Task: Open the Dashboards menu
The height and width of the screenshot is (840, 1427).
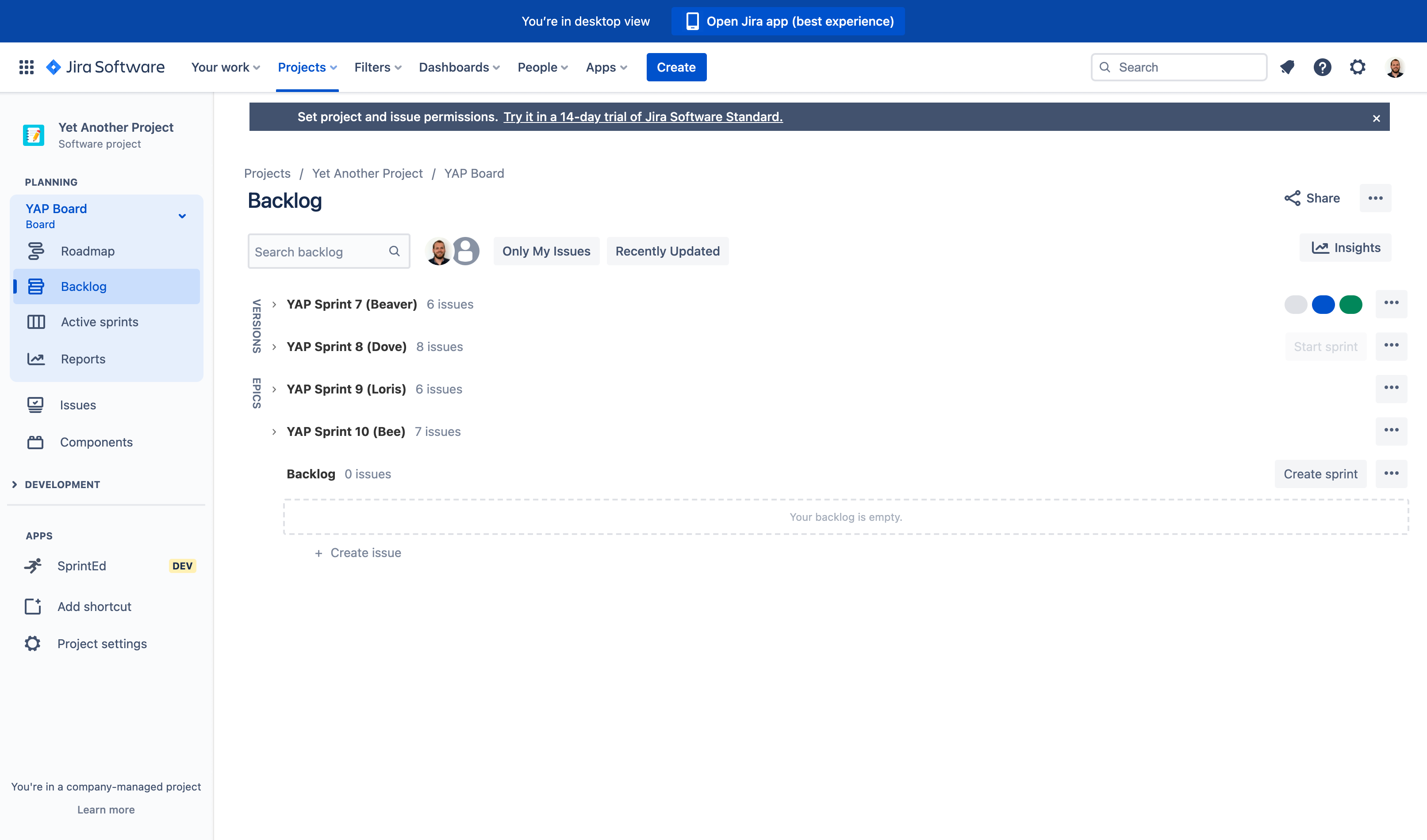Action: [x=459, y=67]
